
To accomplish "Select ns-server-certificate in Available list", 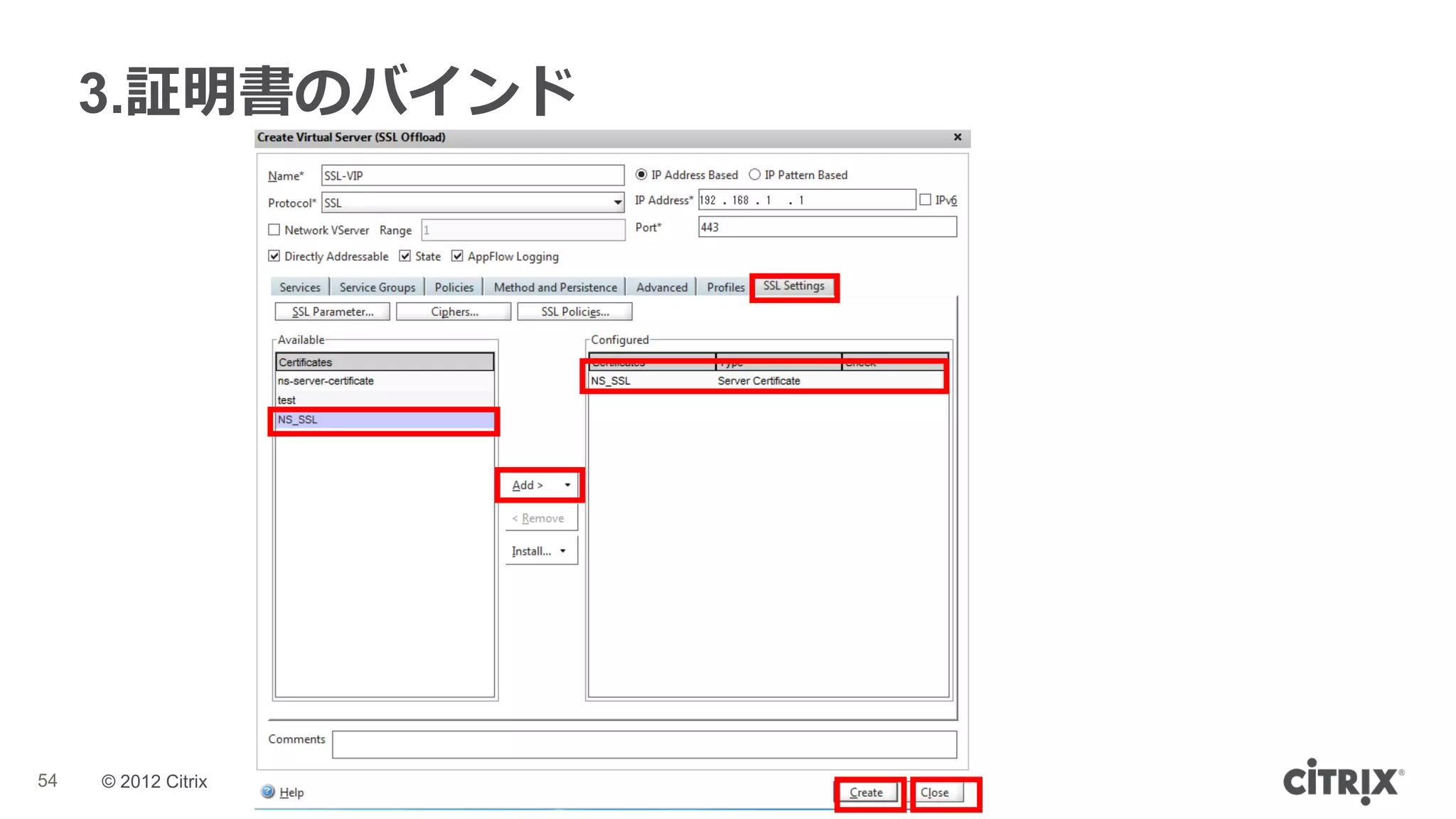I will 385,381.
